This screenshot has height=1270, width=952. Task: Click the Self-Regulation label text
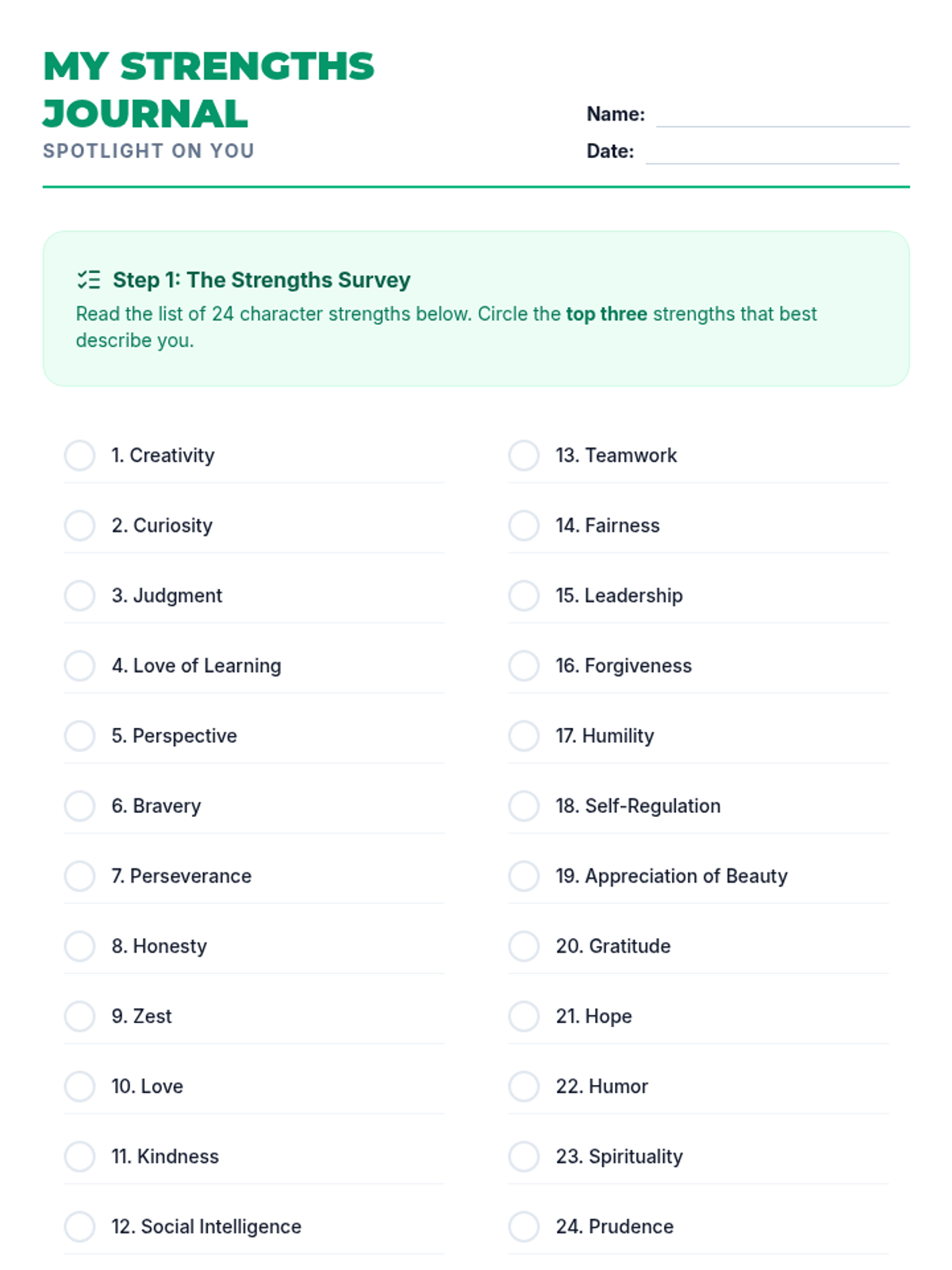(638, 806)
